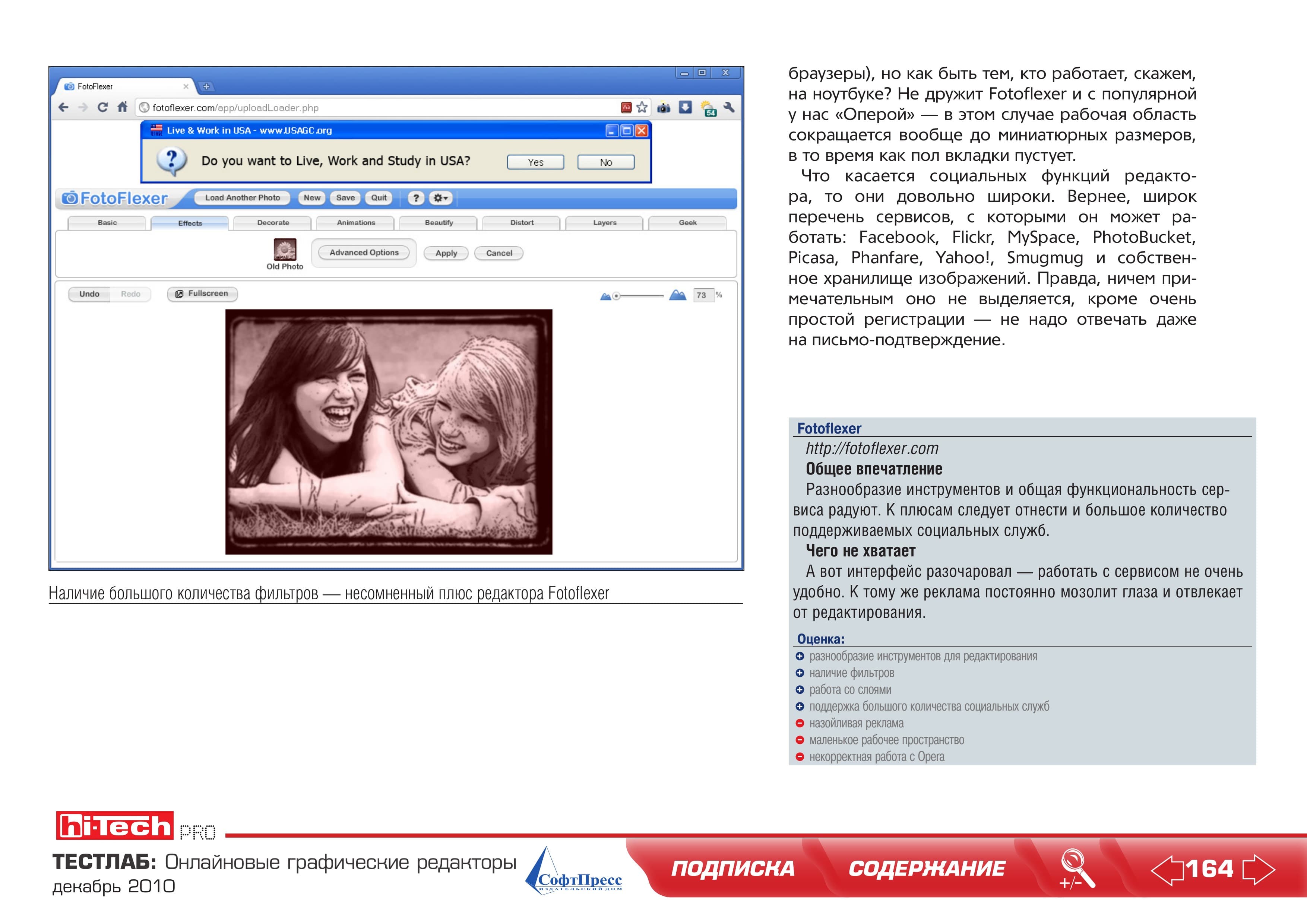Click FotoFlexer help question mark
1307x924 pixels.
tap(416, 198)
